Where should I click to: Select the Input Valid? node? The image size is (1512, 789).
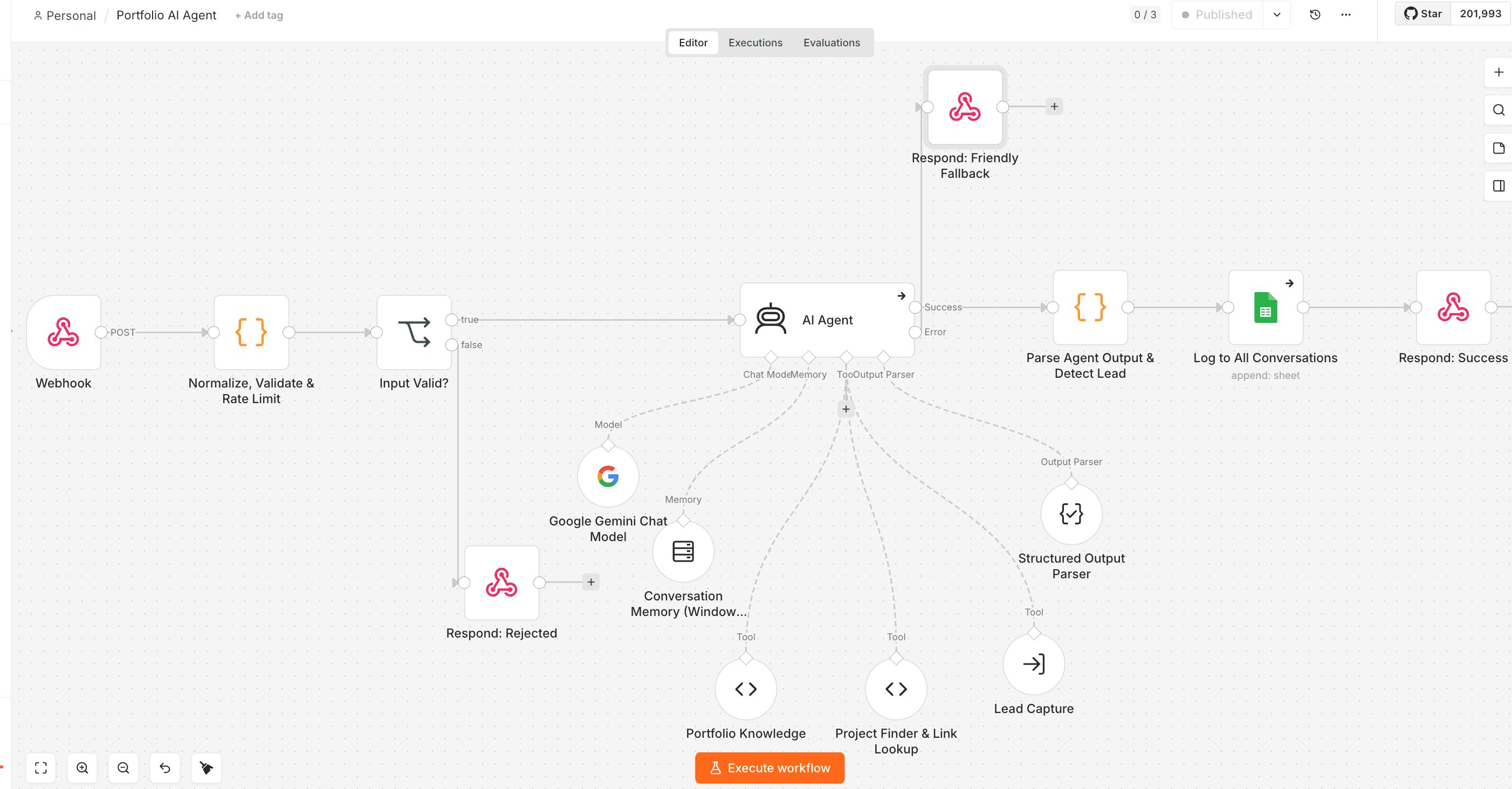pyautogui.click(x=414, y=332)
